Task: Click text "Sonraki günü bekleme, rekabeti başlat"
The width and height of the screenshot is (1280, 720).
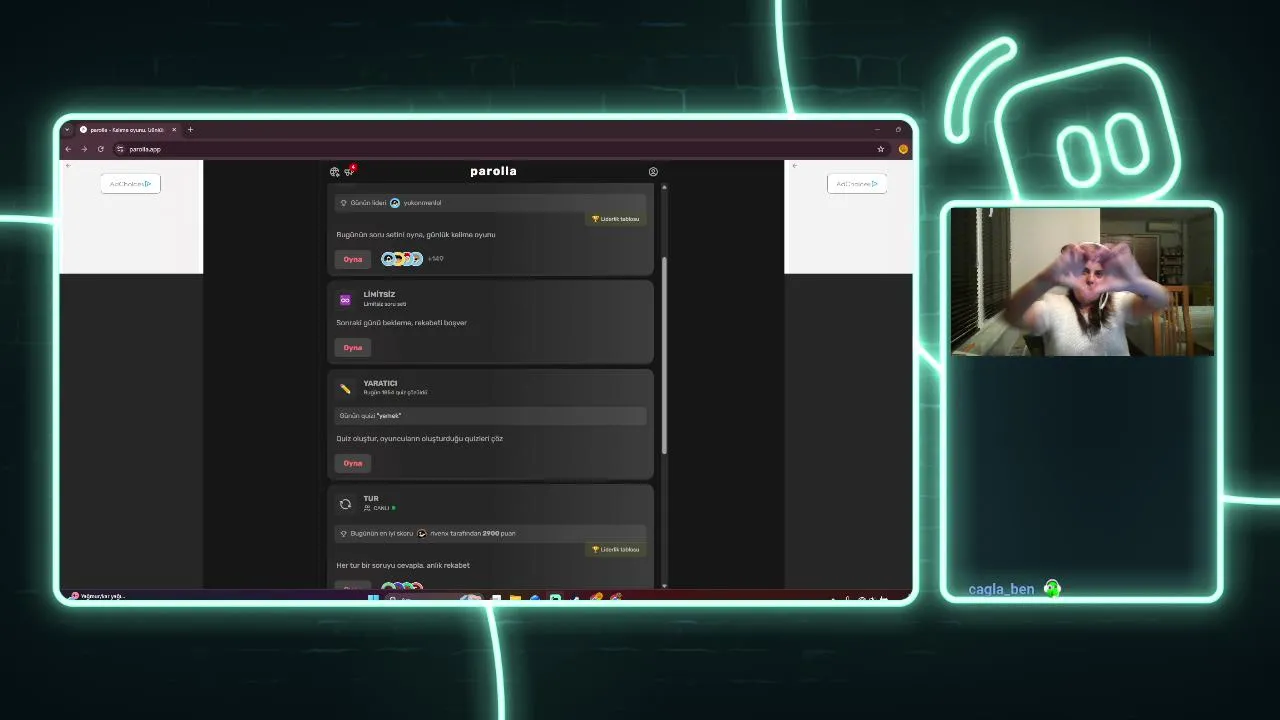Action: (401, 323)
